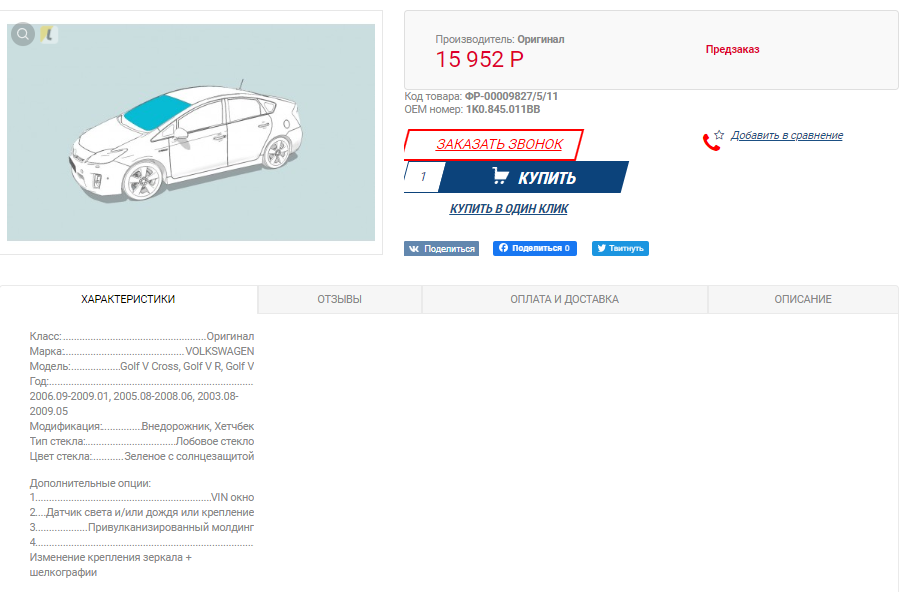903x592 pixels.
Task: Switch to the ОПЛАТА И ДОСТАВКА tab
Action: coord(564,299)
